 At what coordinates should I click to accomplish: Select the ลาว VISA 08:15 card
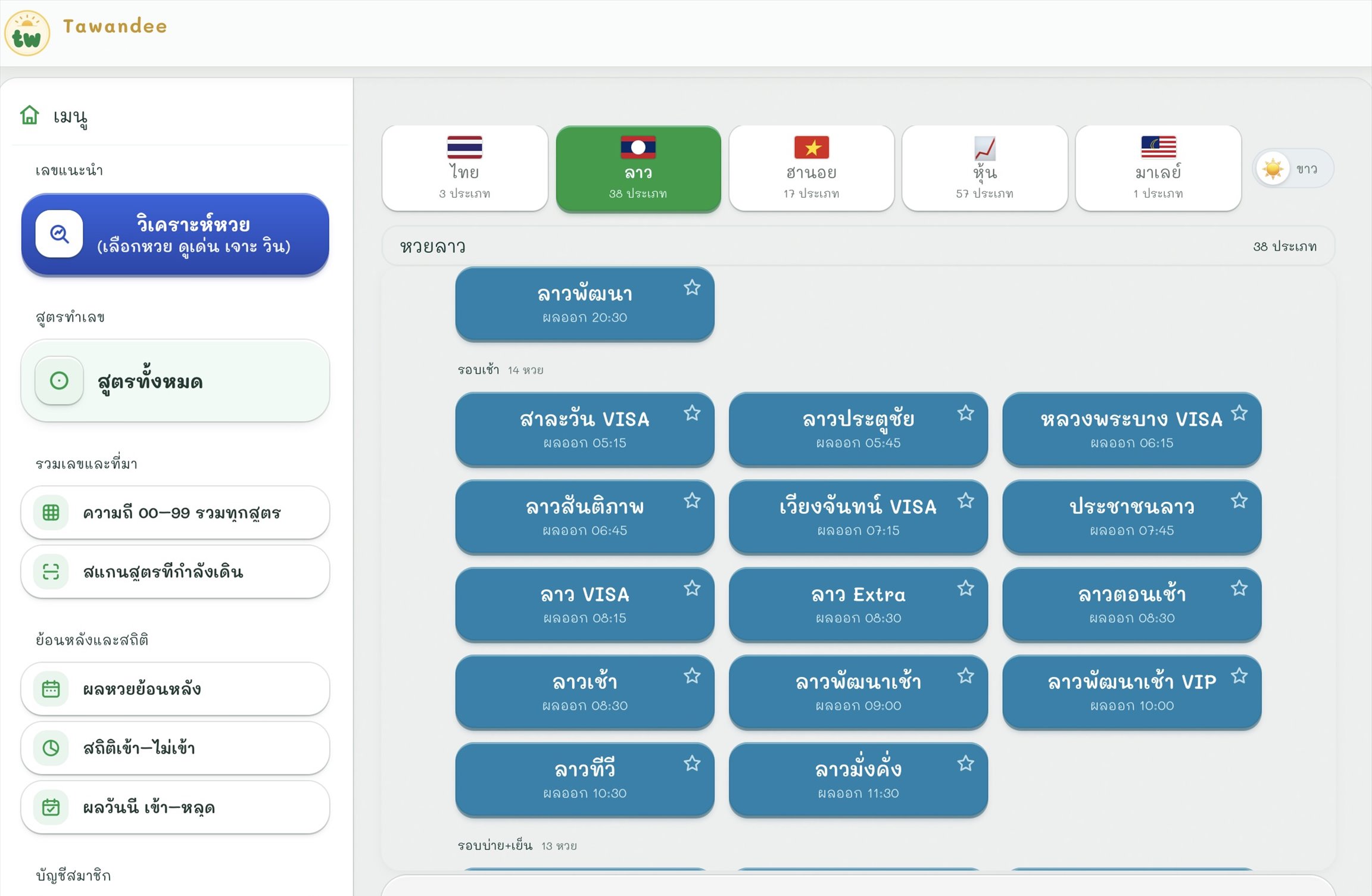[x=585, y=604]
